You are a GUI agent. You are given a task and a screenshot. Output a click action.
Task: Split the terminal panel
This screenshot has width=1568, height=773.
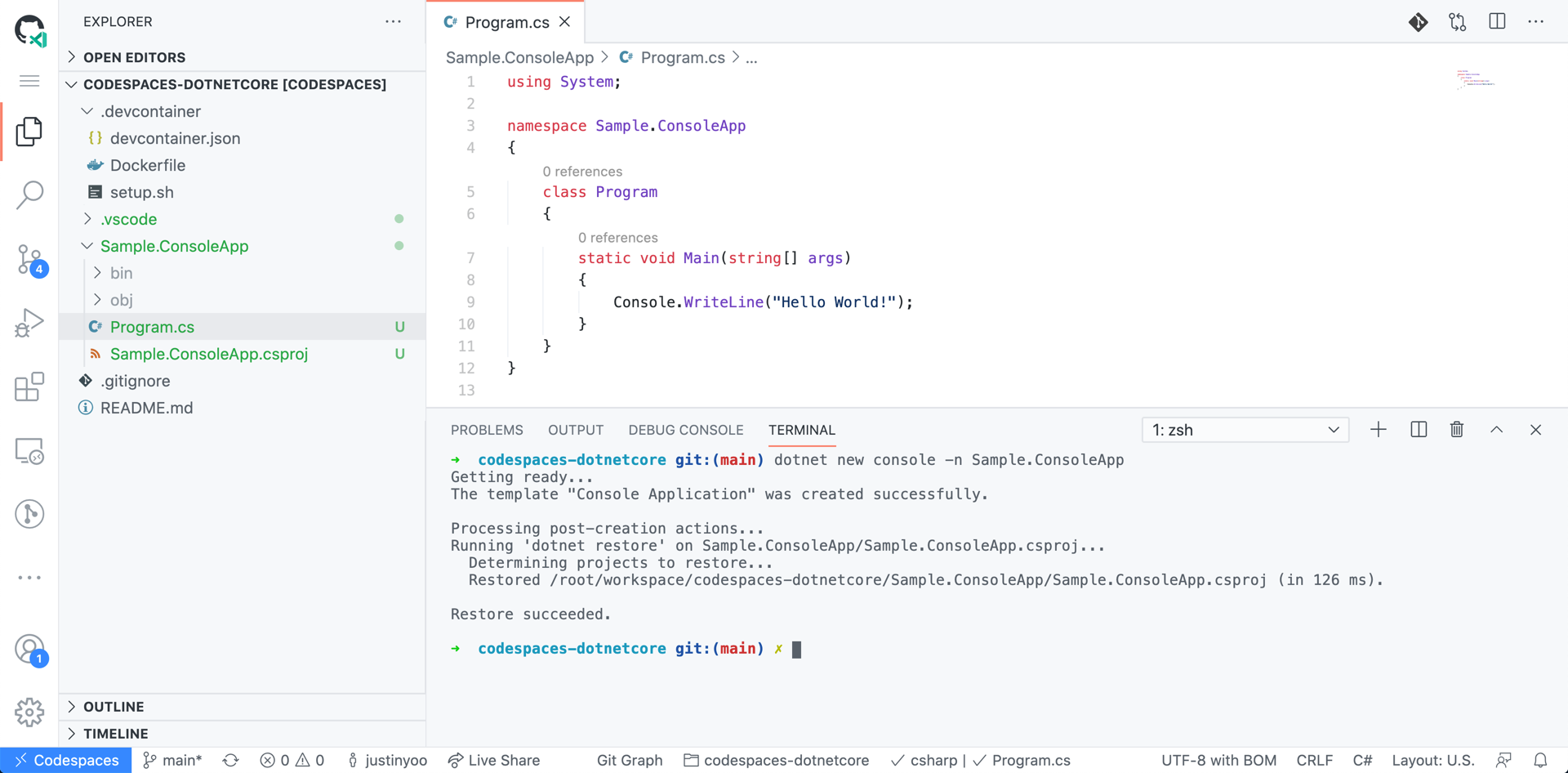(1419, 430)
